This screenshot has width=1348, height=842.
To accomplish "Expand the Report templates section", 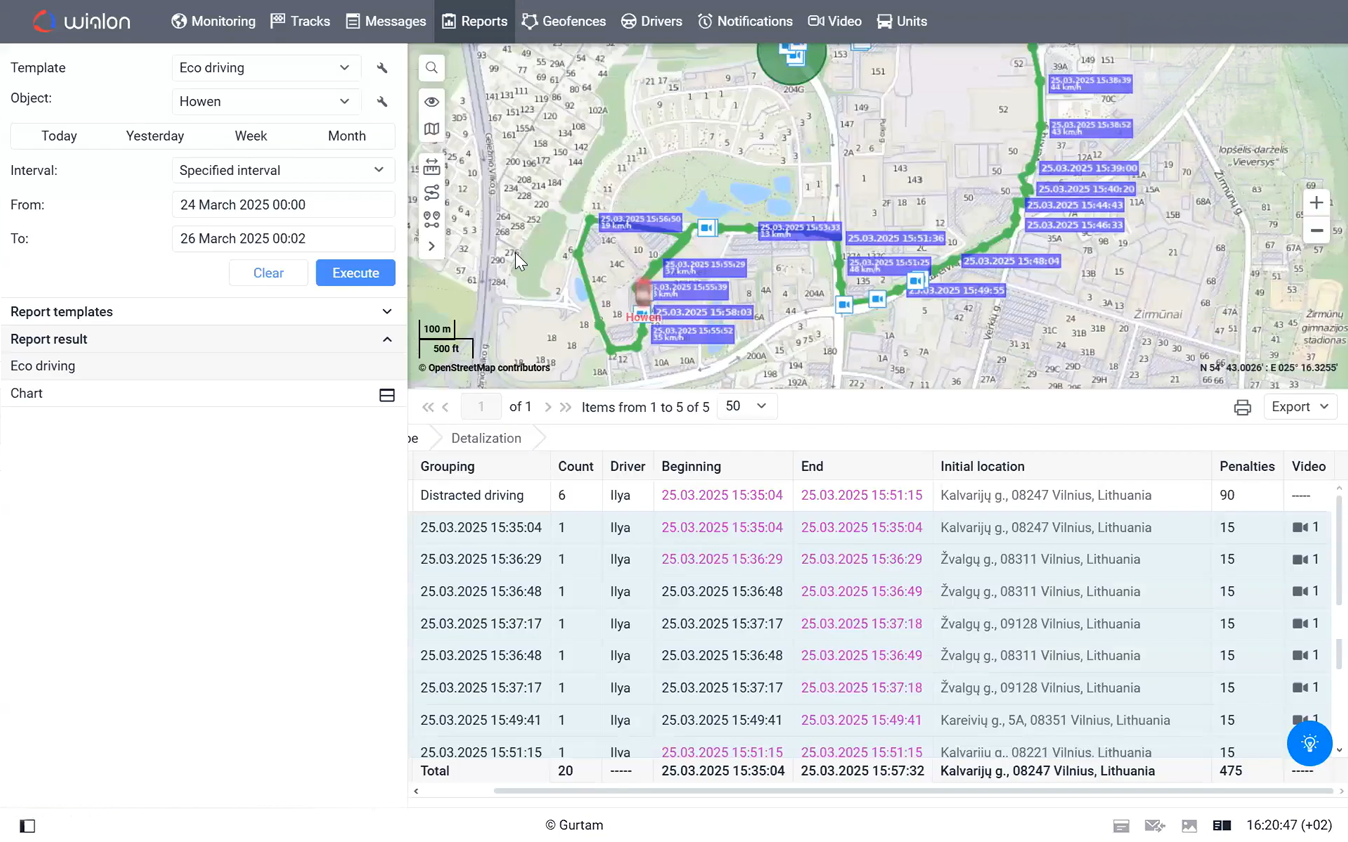I will [x=202, y=312].
